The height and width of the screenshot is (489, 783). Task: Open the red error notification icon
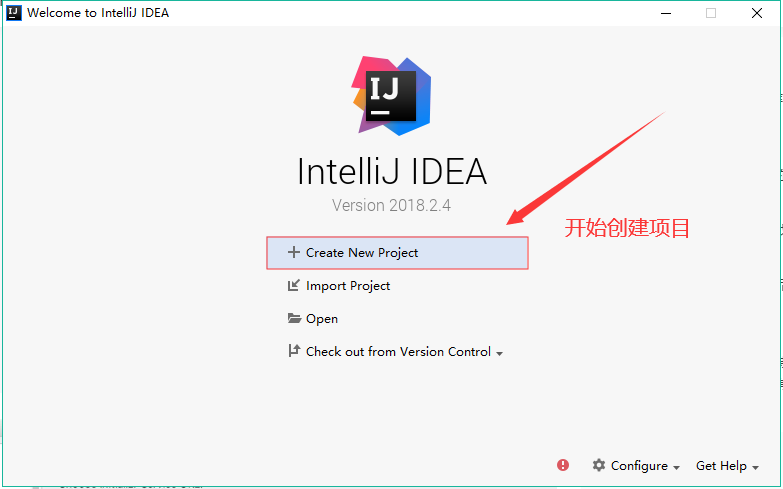563,465
